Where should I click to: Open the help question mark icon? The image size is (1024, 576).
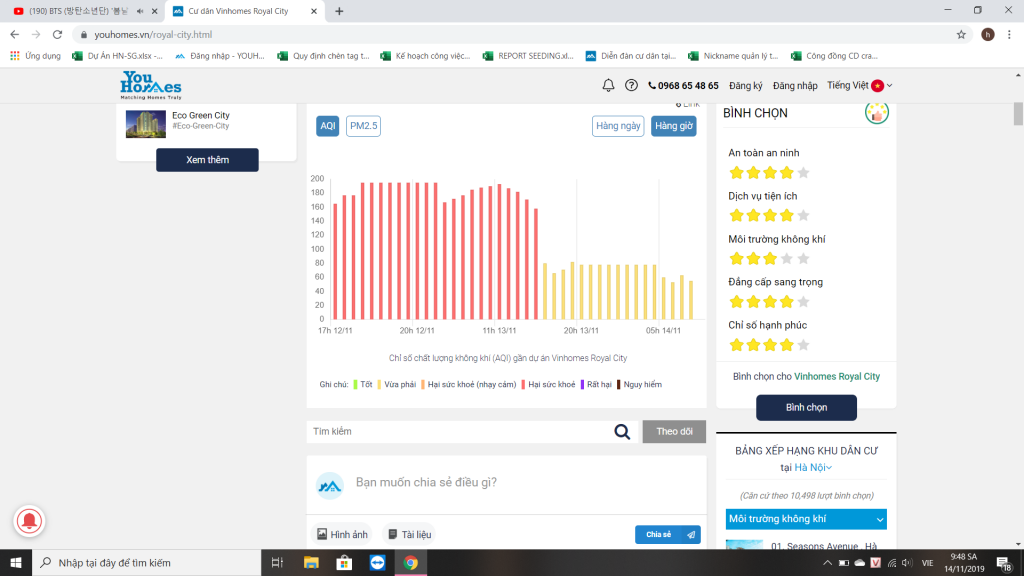click(x=631, y=86)
